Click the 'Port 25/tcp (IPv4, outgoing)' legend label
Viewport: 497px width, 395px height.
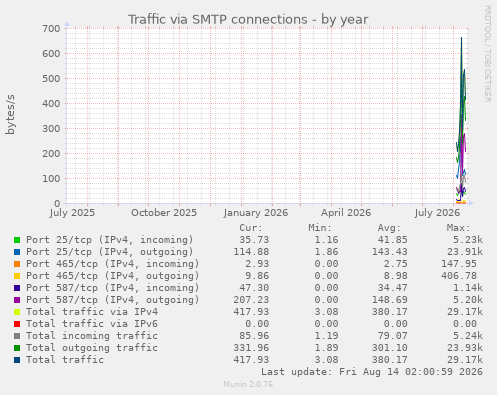110,252
